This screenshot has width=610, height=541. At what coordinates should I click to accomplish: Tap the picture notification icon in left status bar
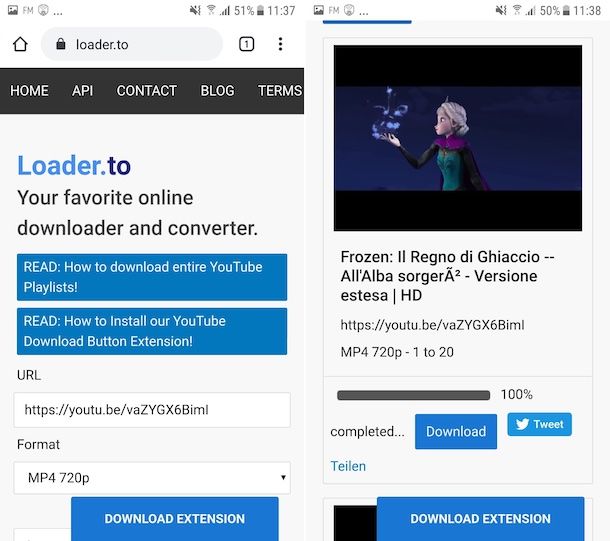(13, 10)
